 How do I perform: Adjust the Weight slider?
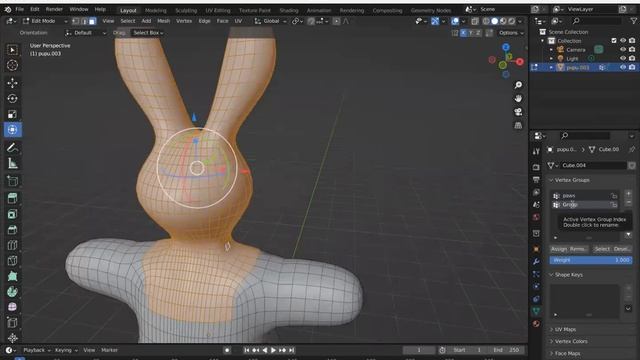tap(591, 260)
